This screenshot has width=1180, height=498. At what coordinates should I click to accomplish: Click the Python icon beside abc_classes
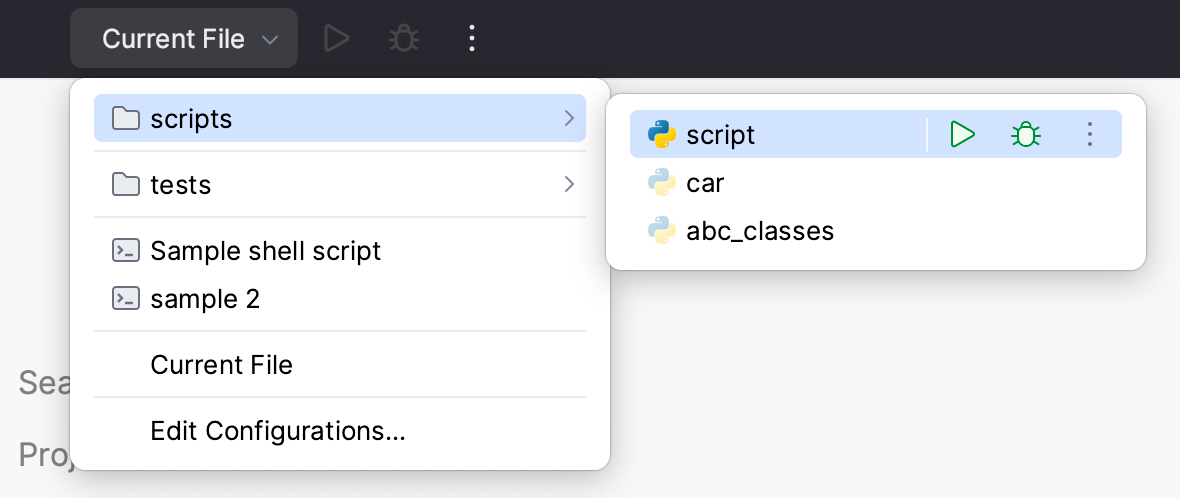661,231
